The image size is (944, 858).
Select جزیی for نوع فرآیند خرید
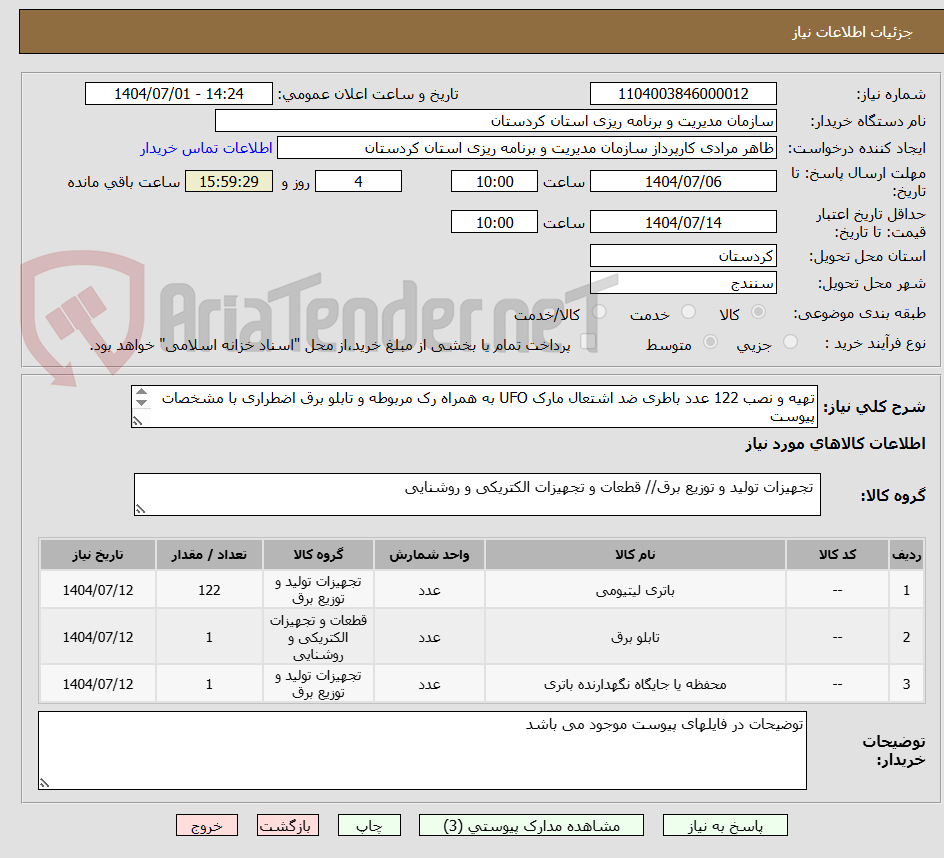point(790,340)
